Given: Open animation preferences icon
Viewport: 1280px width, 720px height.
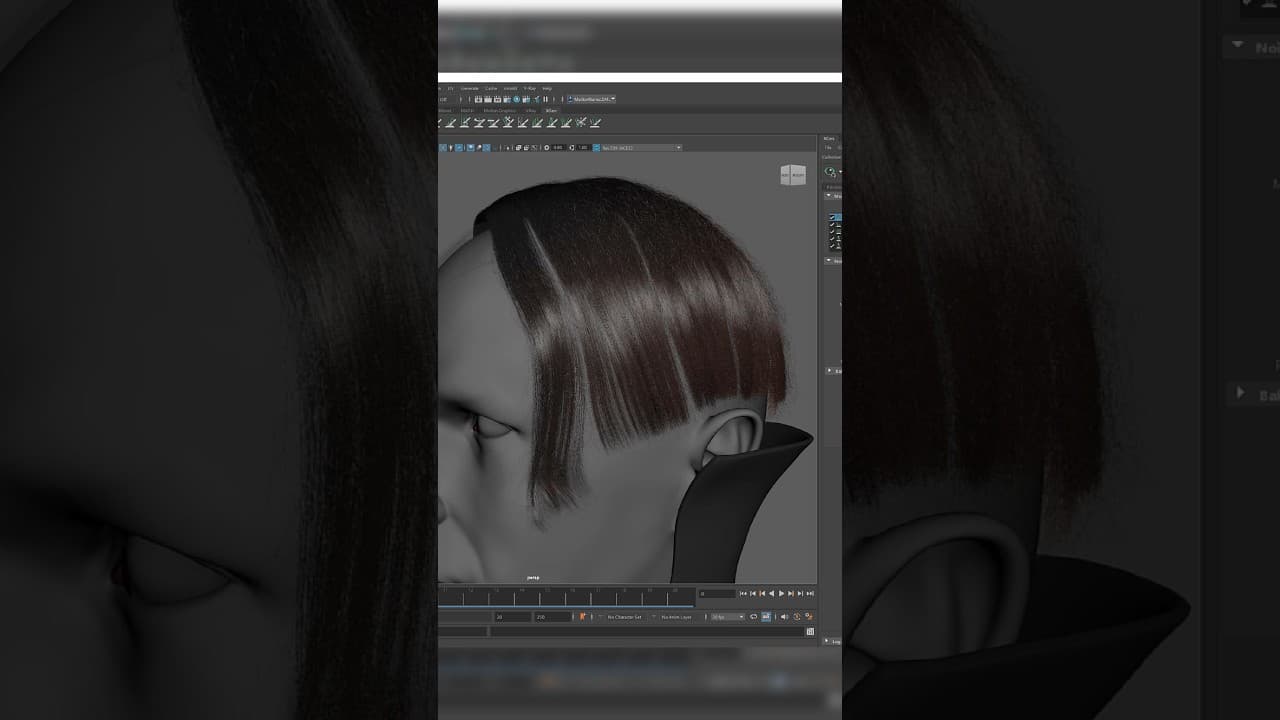Looking at the screenshot, I should 809,617.
